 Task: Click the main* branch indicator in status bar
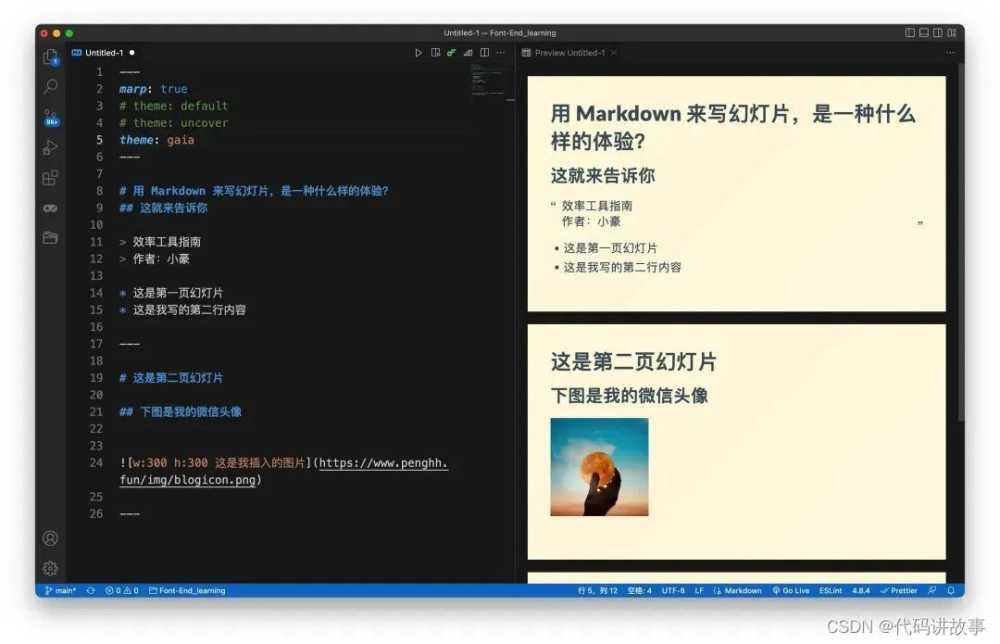click(x=60, y=590)
